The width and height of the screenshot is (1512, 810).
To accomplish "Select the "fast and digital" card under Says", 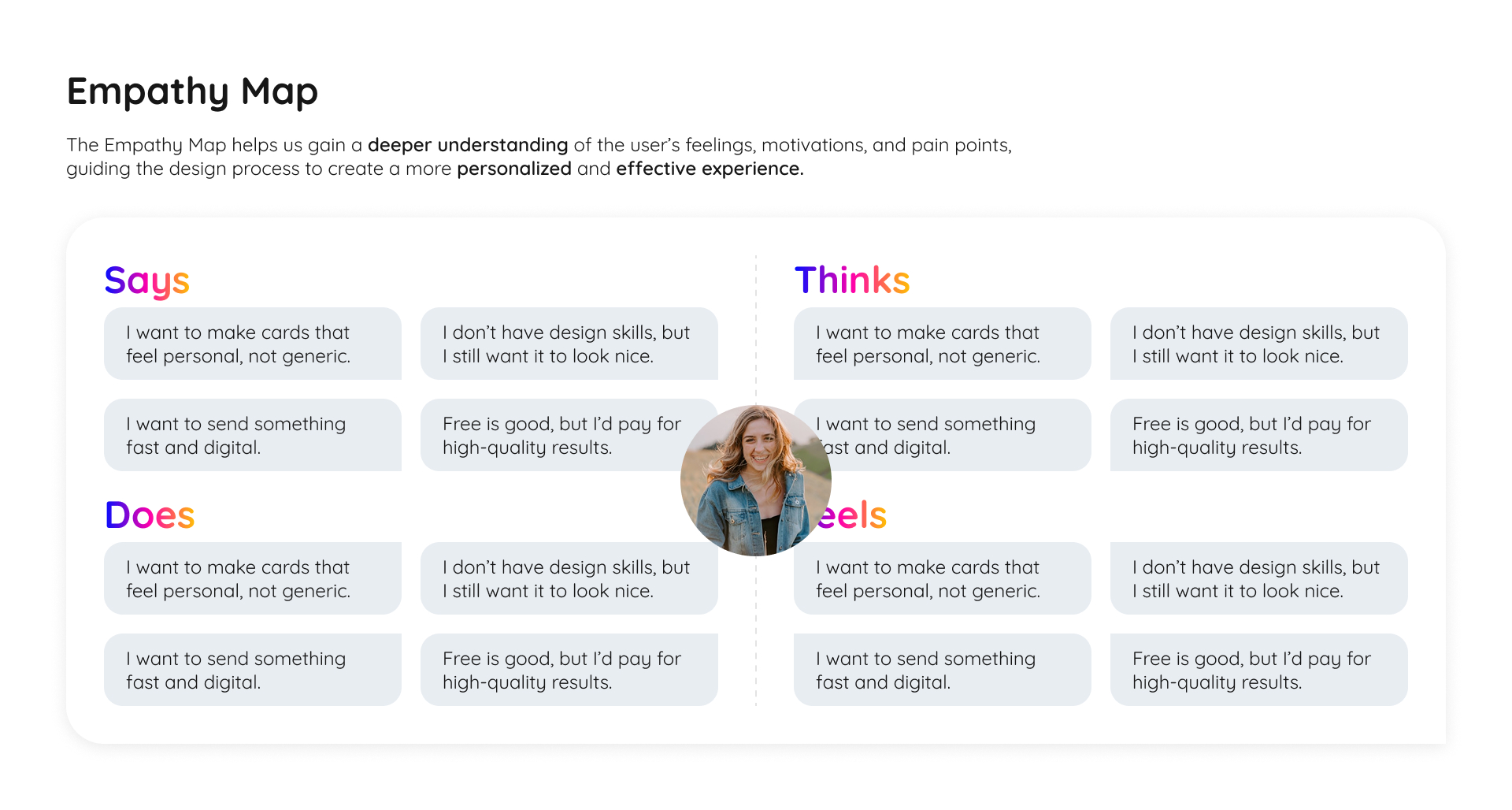I will tap(253, 435).
